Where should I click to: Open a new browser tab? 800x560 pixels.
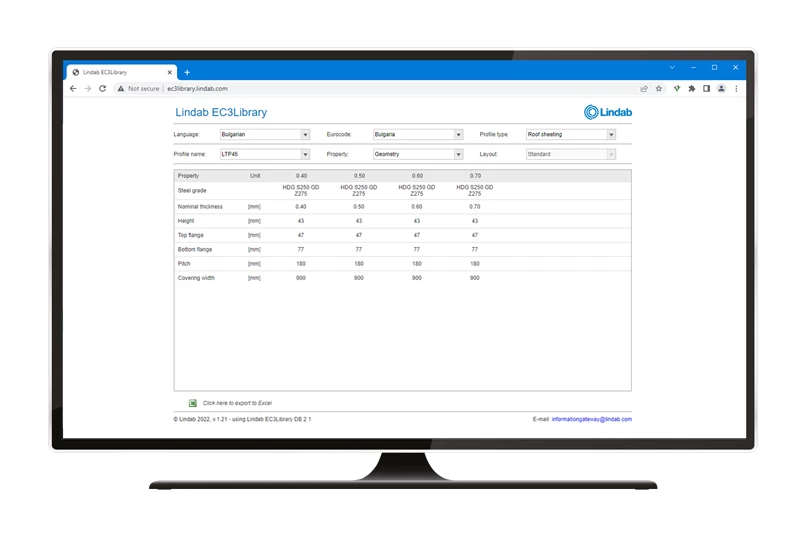click(187, 72)
